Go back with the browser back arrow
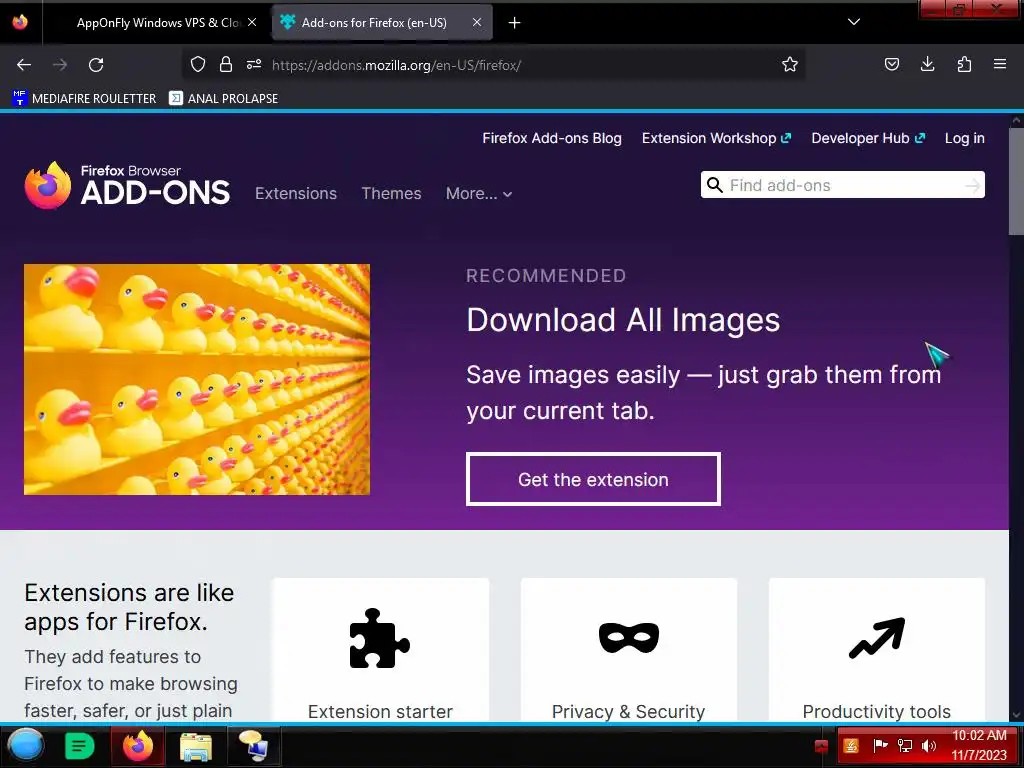1024x768 pixels. point(24,65)
